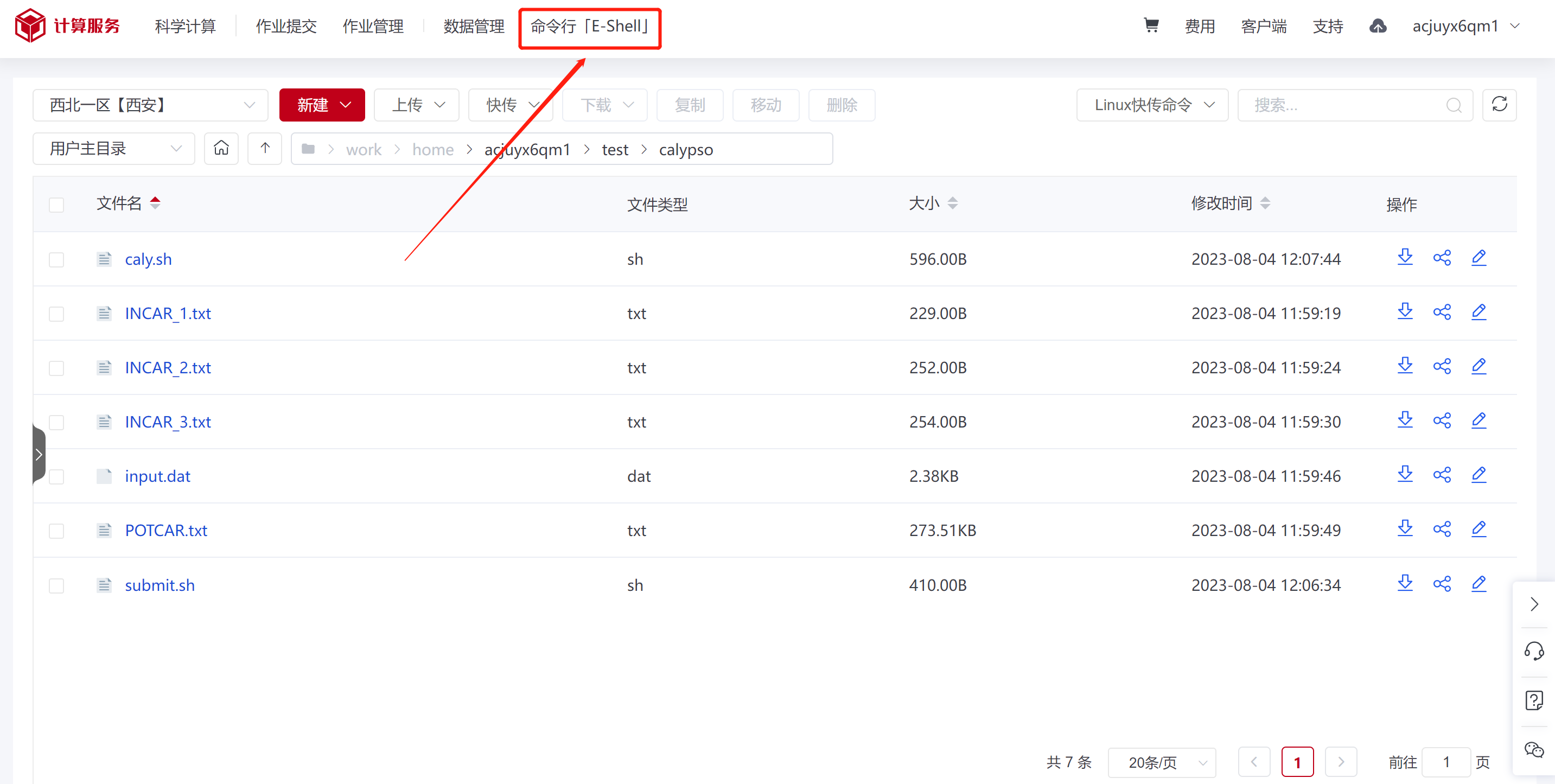Open customer service headset icon

coord(1533,651)
